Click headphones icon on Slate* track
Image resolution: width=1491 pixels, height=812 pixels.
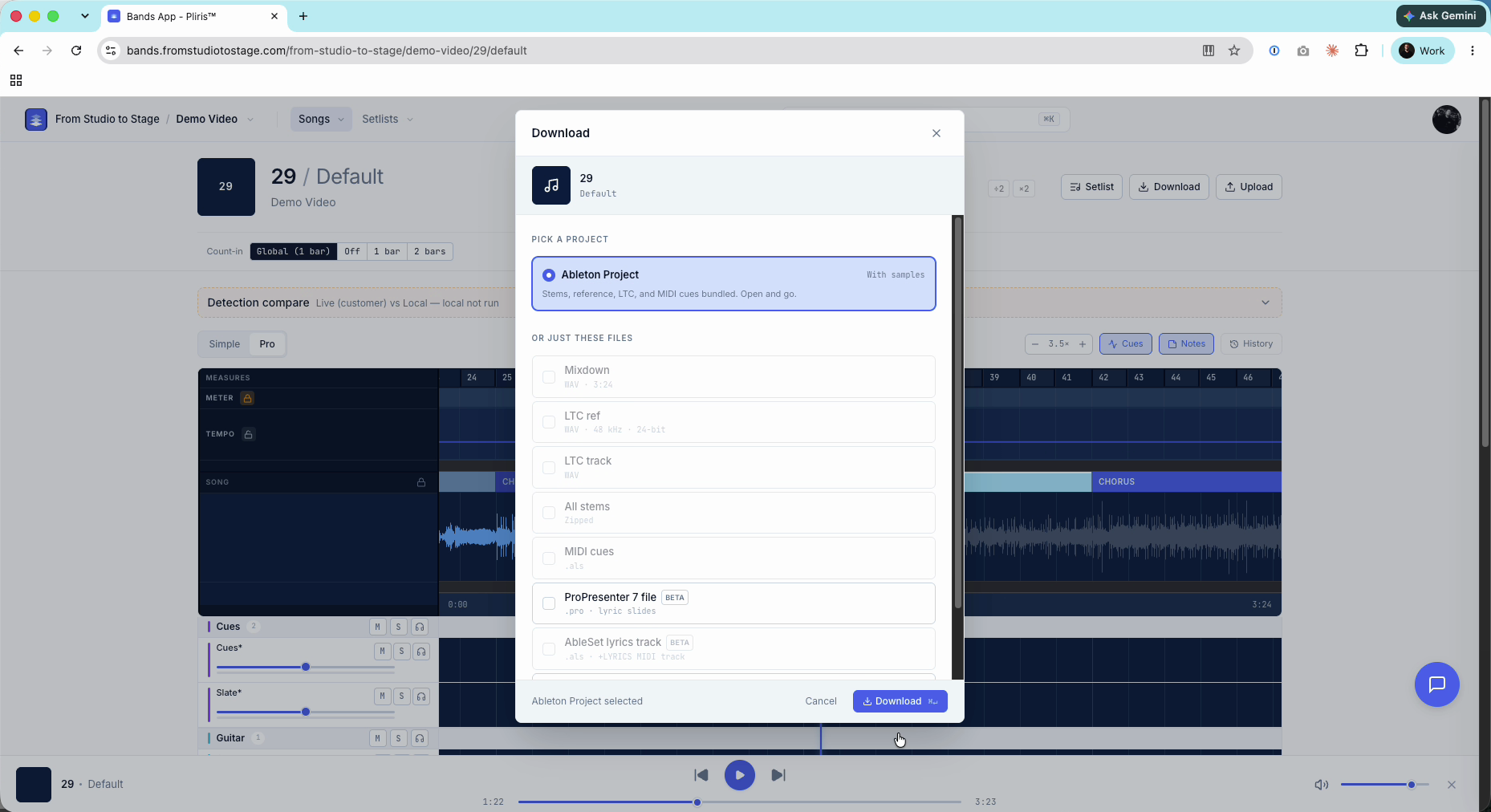tap(421, 696)
